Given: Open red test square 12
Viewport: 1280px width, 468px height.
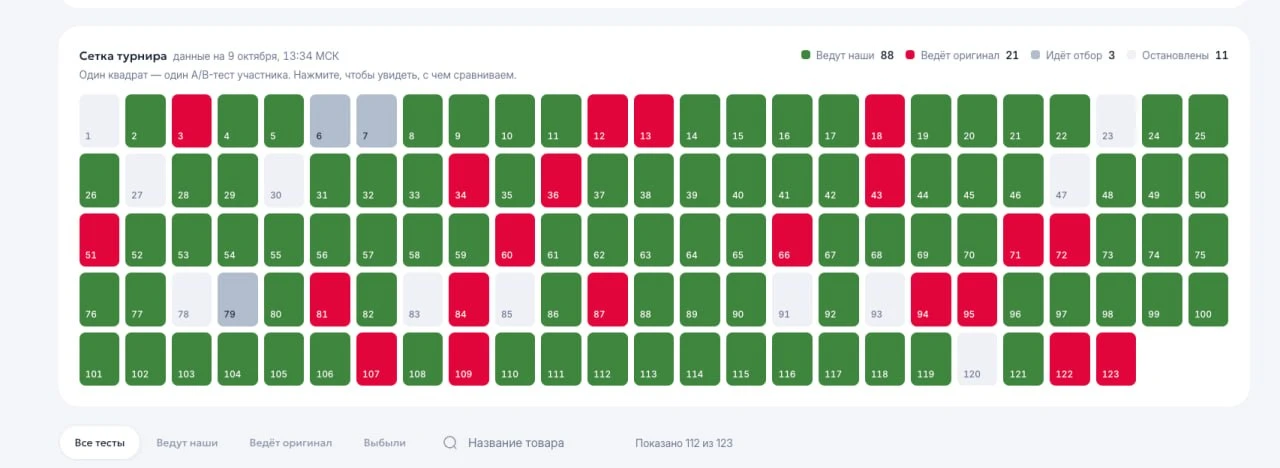Looking at the screenshot, I should (607, 121).
